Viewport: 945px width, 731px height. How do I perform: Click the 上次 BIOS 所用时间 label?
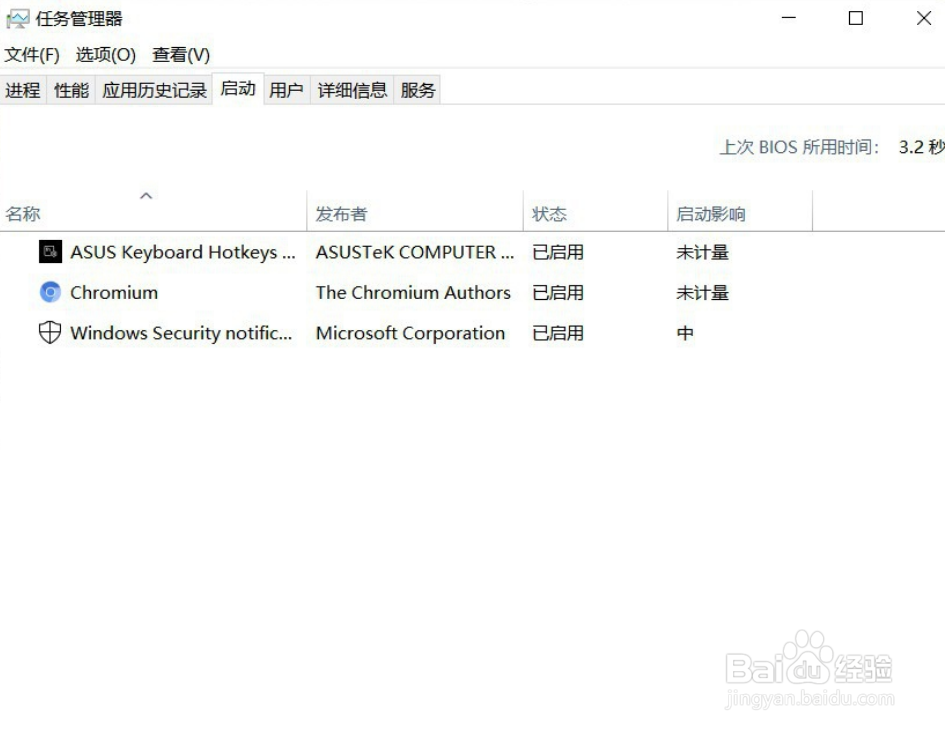[800, 147]
